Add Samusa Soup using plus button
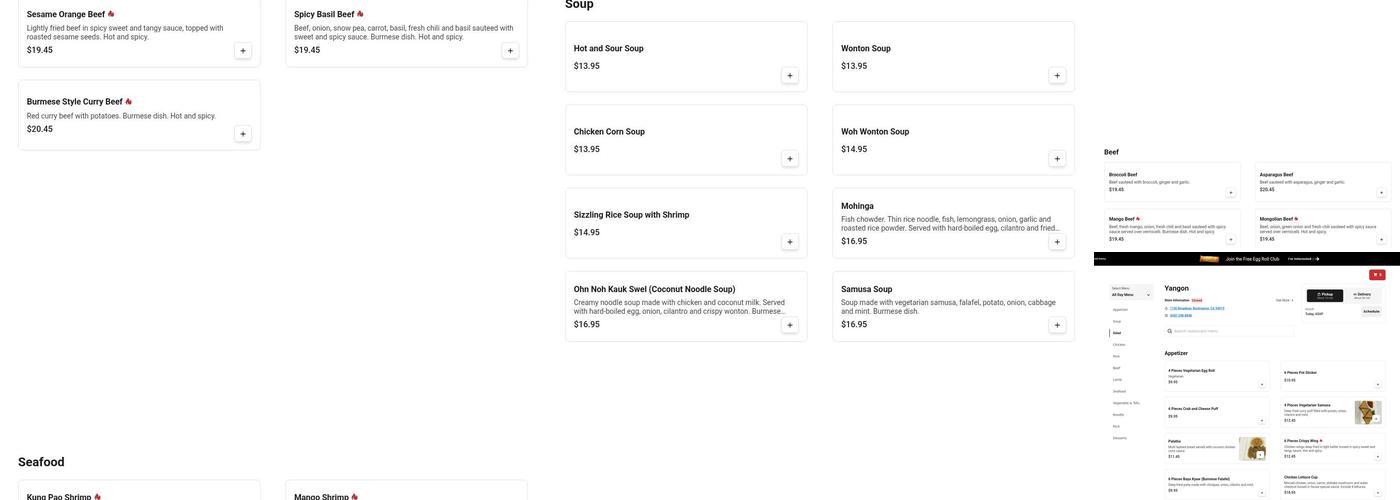This screenshot has height=500, width=1400. point(1057,325)
